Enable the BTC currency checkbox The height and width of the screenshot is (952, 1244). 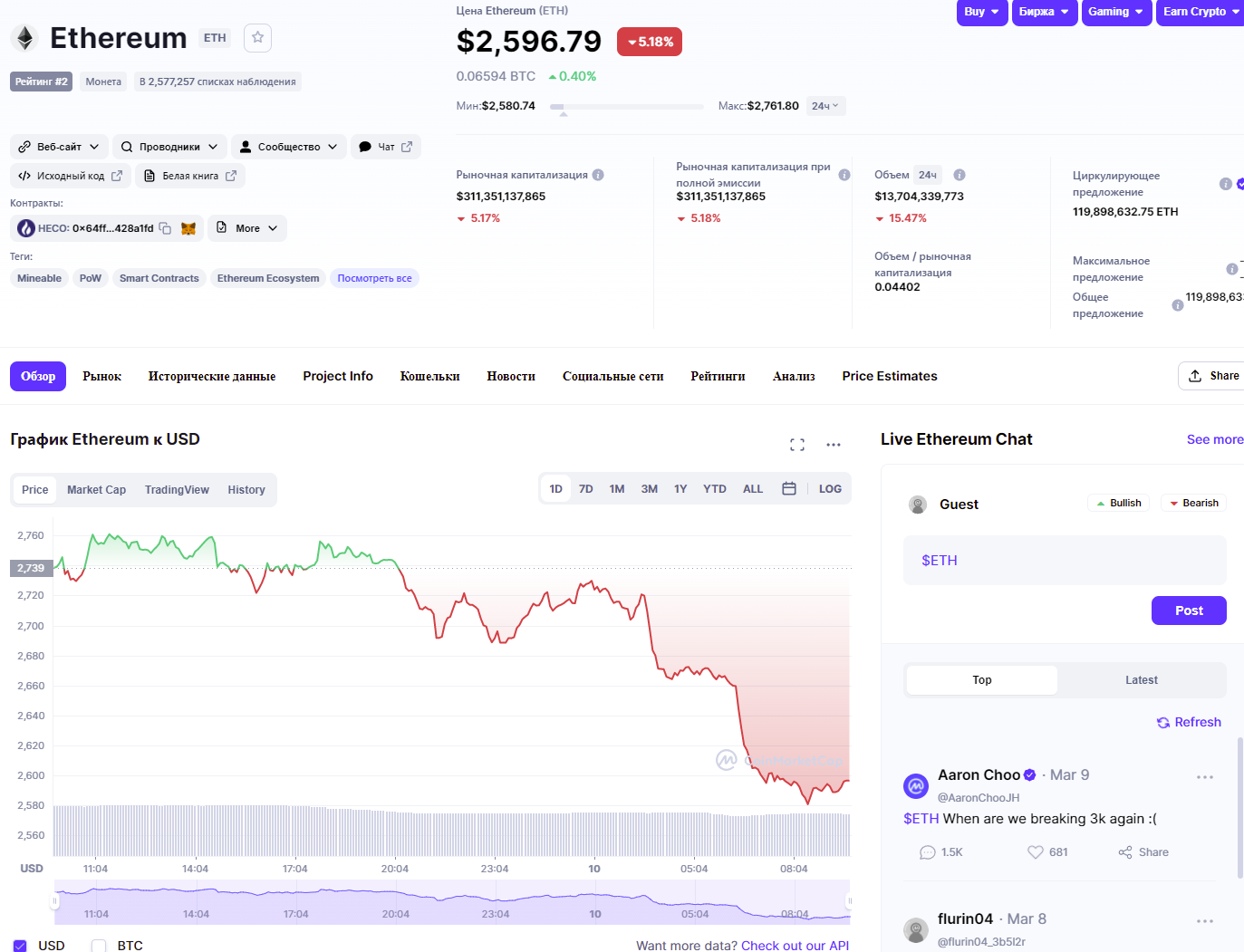[x=99, y=946]
